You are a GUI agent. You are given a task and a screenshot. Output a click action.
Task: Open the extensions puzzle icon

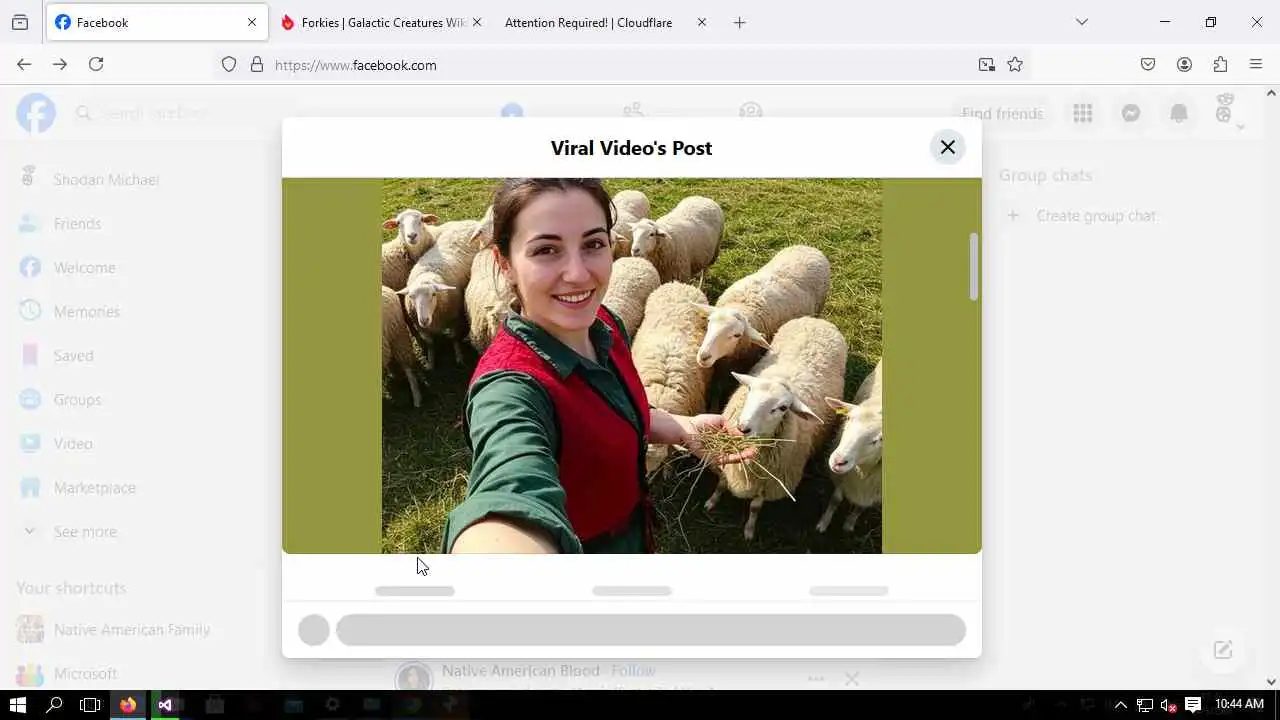(x=1220, y=64)
